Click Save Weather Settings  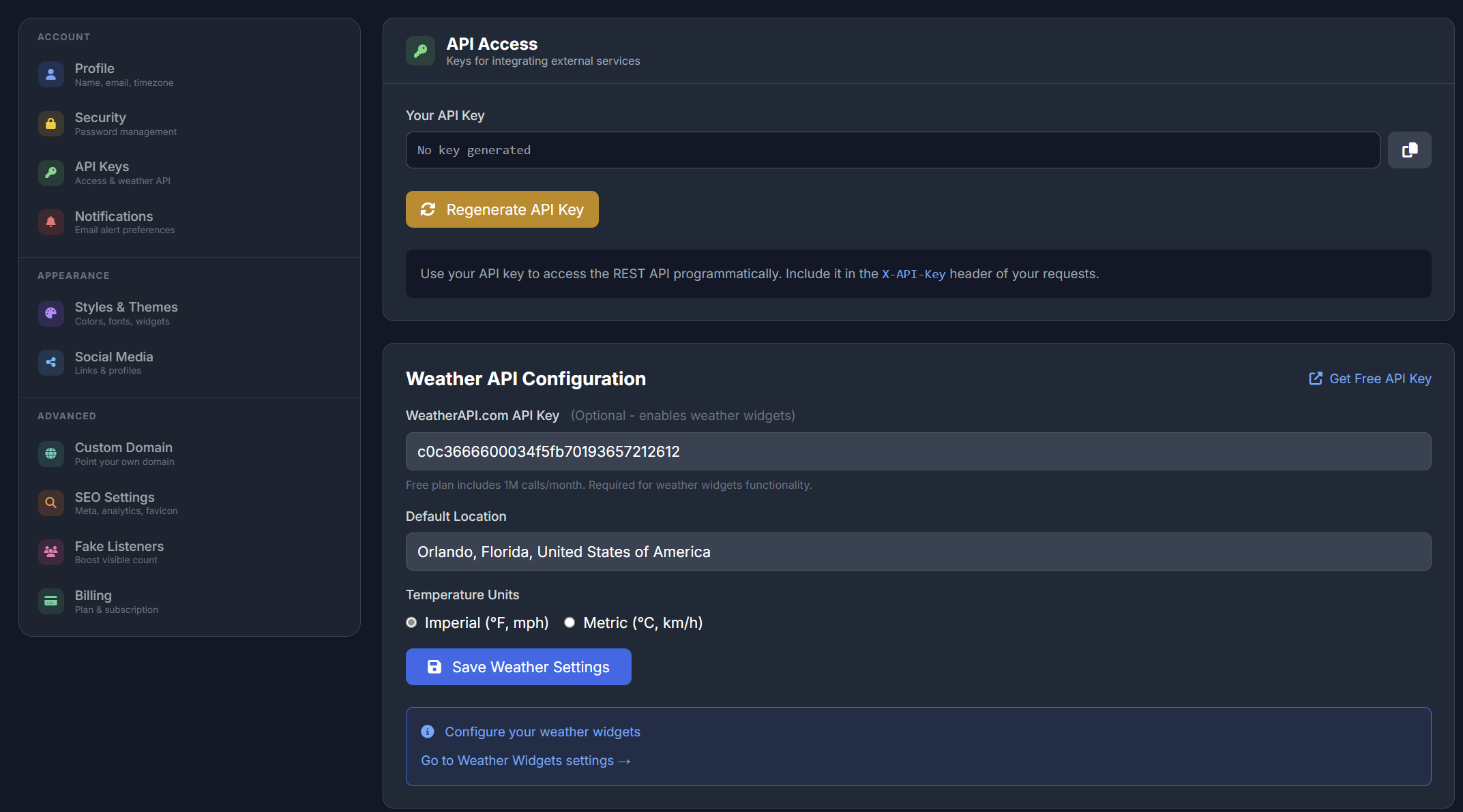point(518,667)
